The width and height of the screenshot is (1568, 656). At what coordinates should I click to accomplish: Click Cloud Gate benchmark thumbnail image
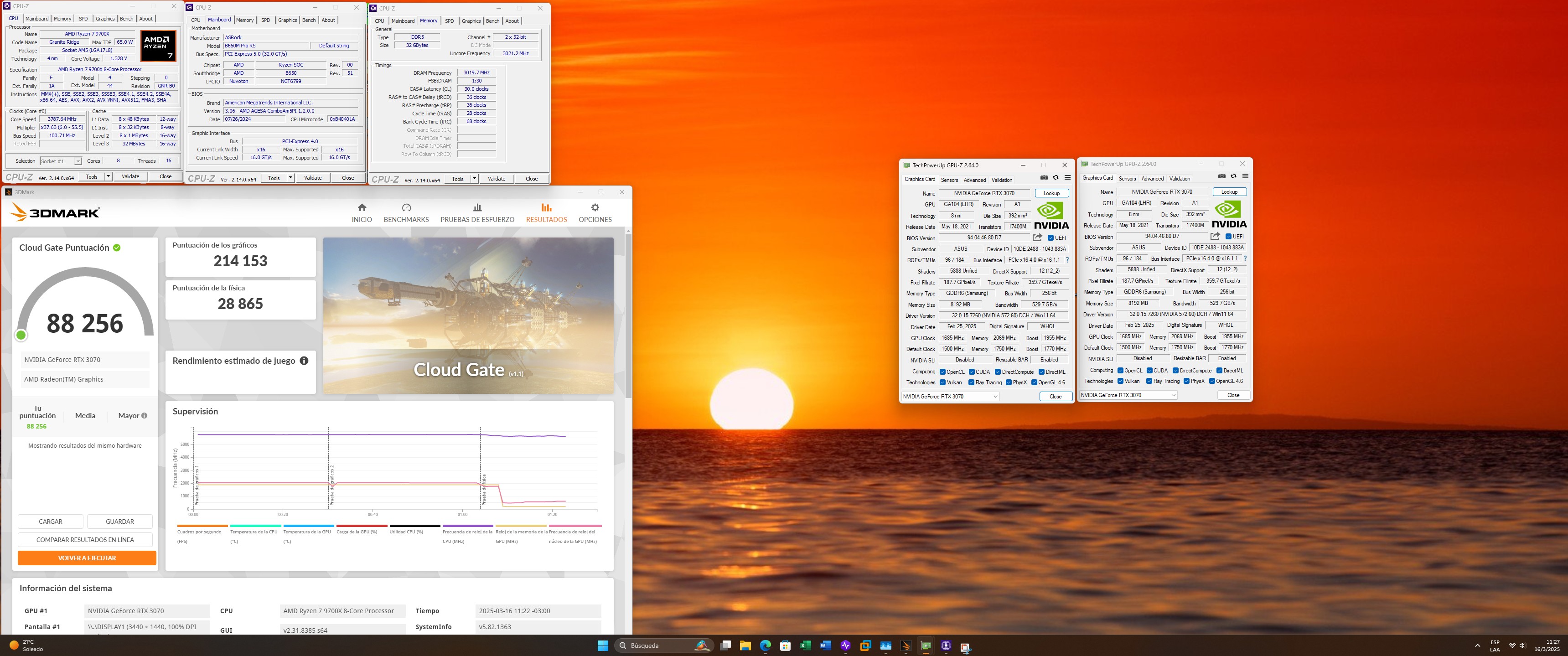click(x=468, y=315)
